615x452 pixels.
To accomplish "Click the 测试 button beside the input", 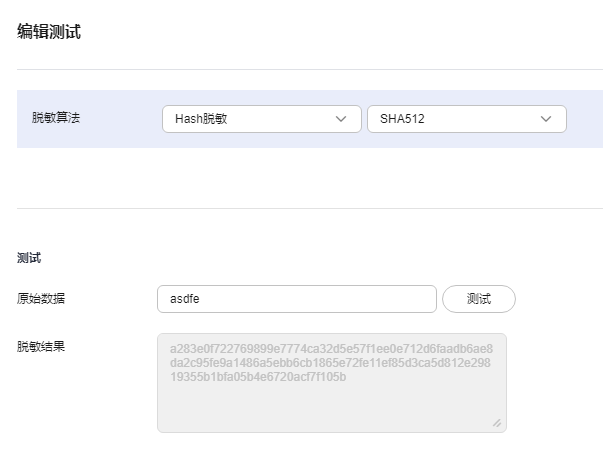I will click(x=479, y=299).
